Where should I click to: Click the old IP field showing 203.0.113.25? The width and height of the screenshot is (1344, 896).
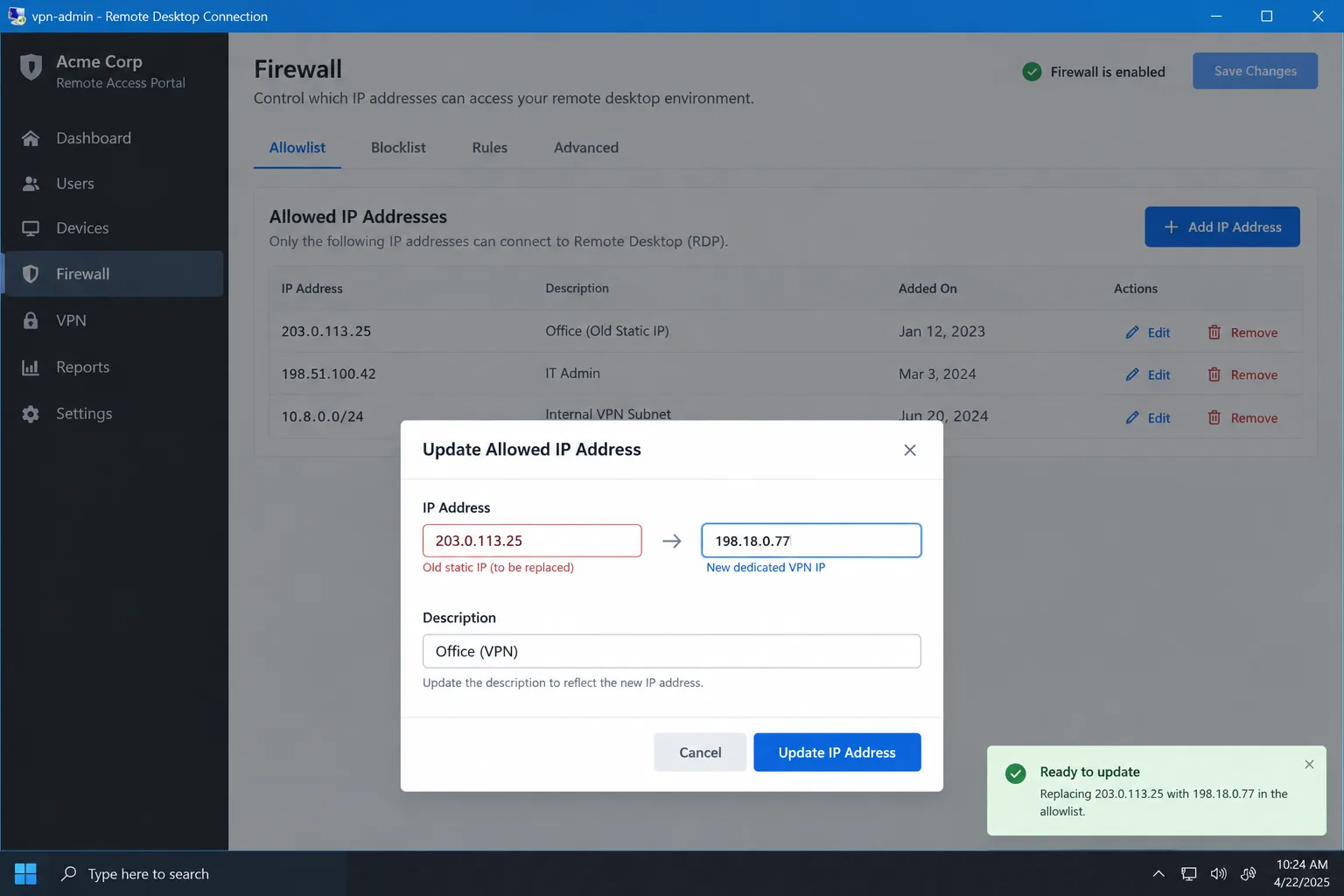[532, 541]
